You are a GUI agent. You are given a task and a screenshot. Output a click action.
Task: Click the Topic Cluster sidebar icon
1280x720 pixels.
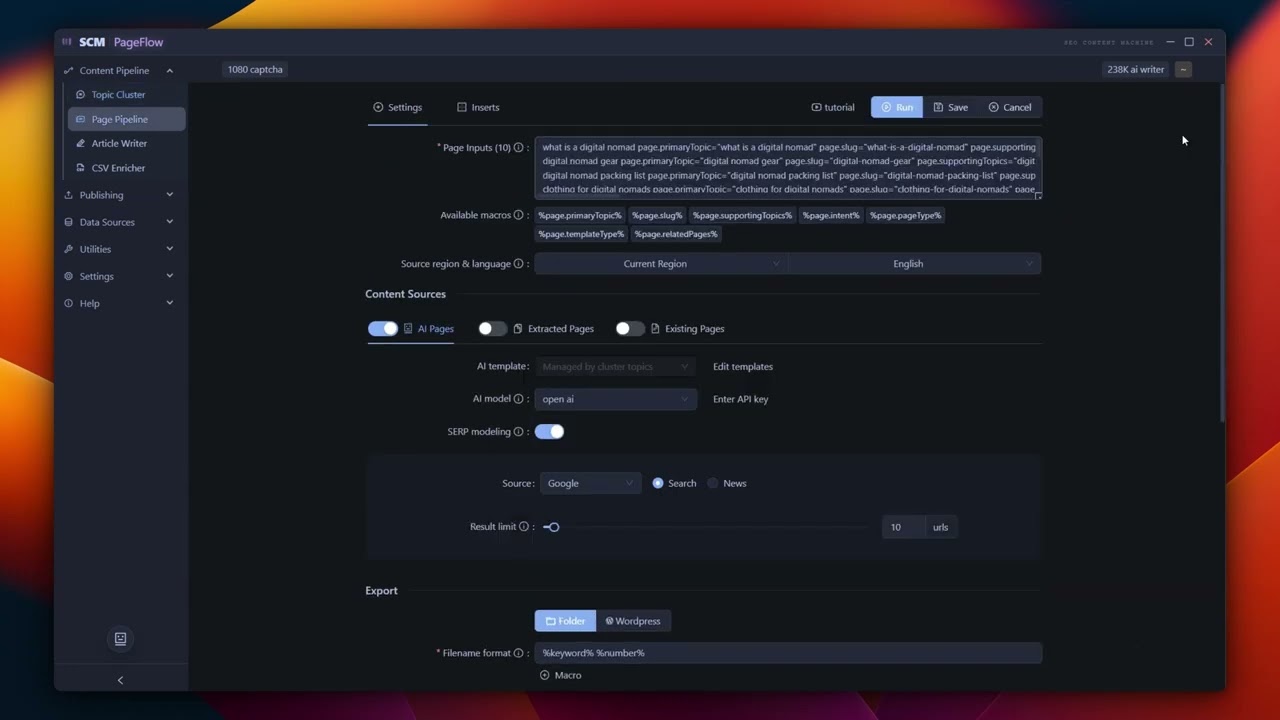click(81, 95)
